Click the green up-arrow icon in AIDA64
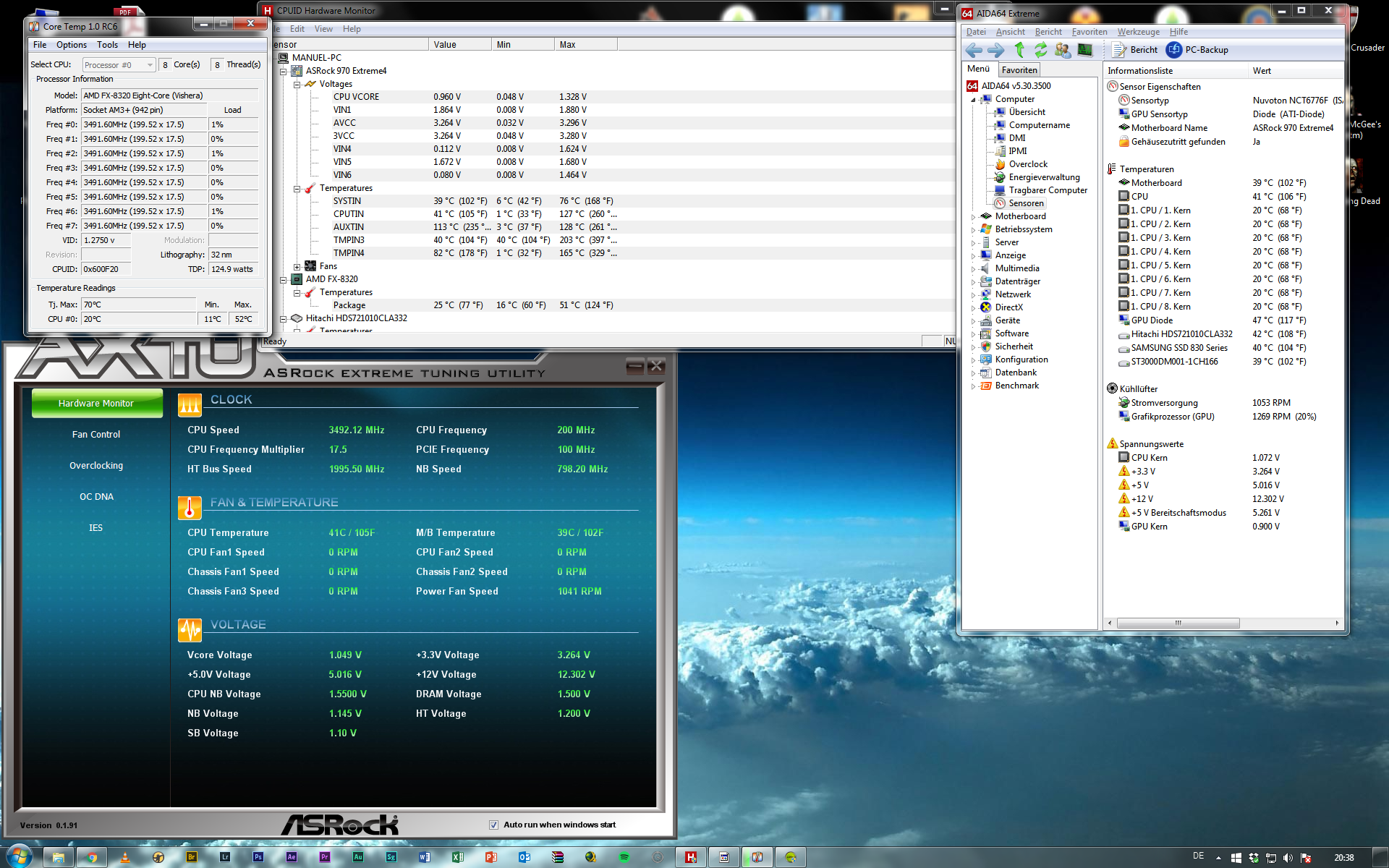1389x868 pixels. click(1019, 50)
